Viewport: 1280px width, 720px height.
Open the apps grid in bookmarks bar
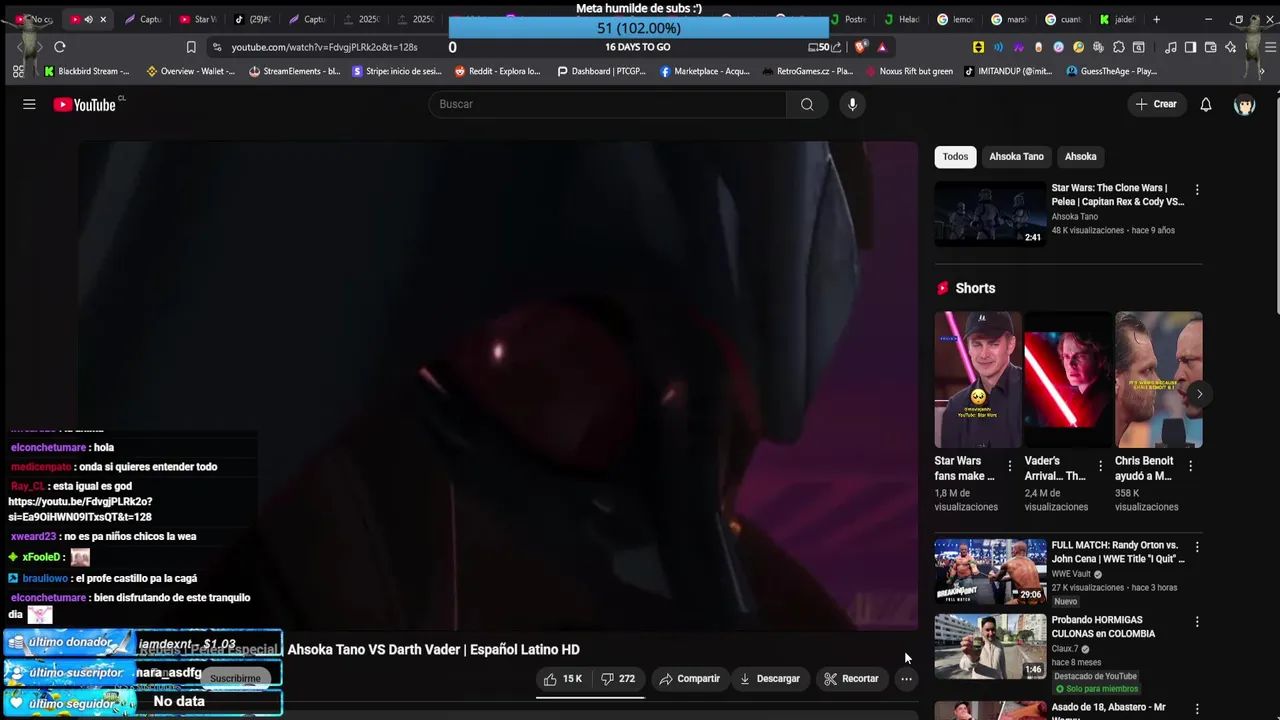coord(18,71)
